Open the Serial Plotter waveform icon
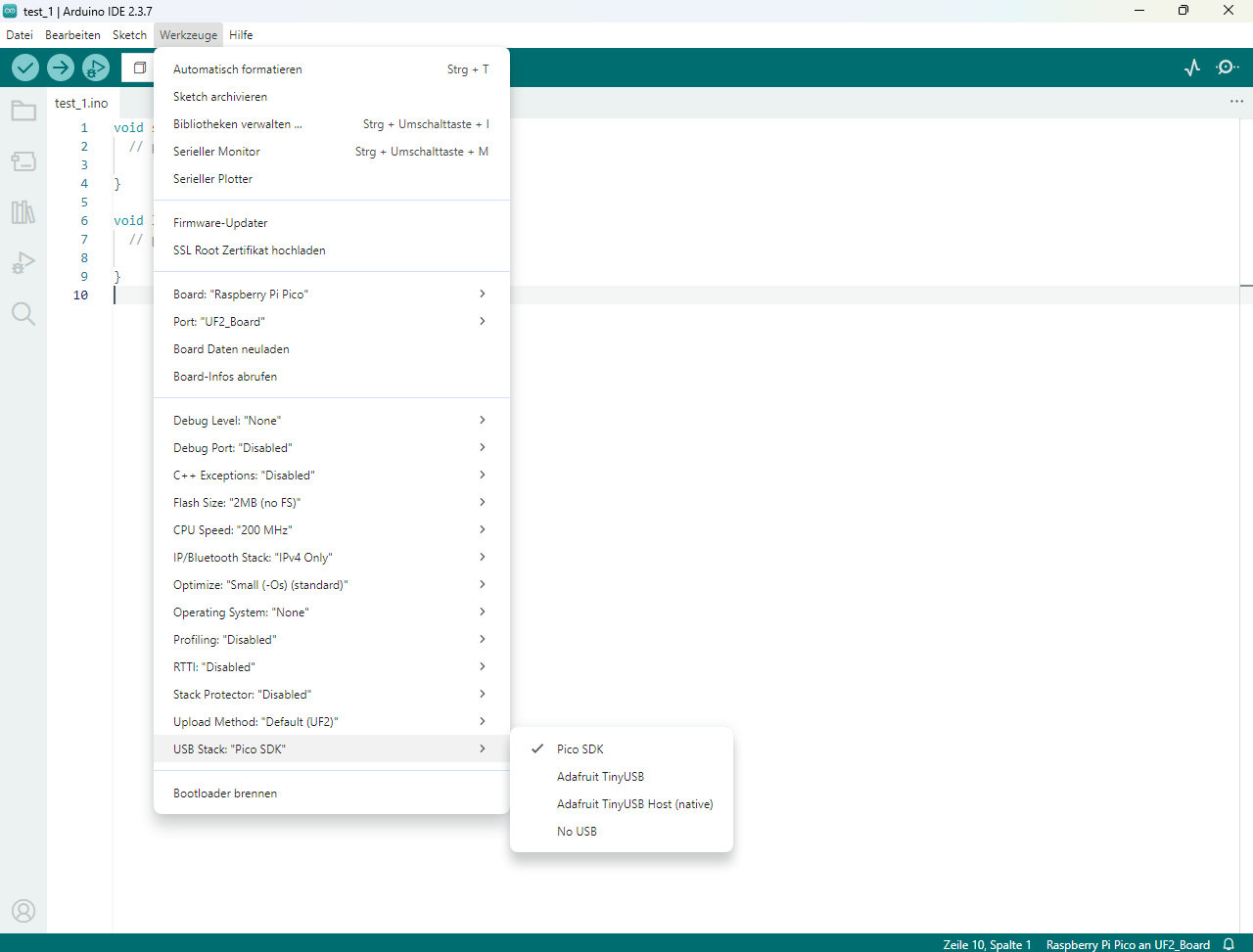 coord(1192,68)
